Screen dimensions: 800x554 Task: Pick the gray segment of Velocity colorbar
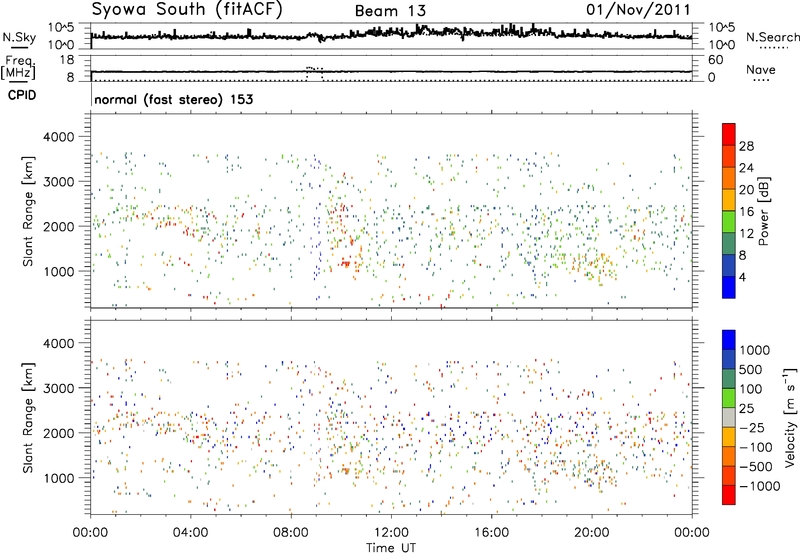[729, 417]
